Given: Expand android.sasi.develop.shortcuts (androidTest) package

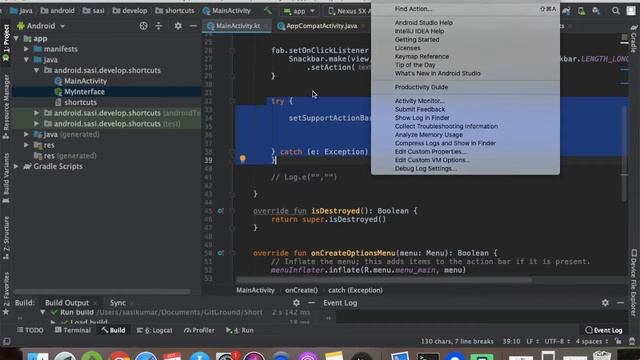Looking at the screenshot, I should (x=37, y=113).
